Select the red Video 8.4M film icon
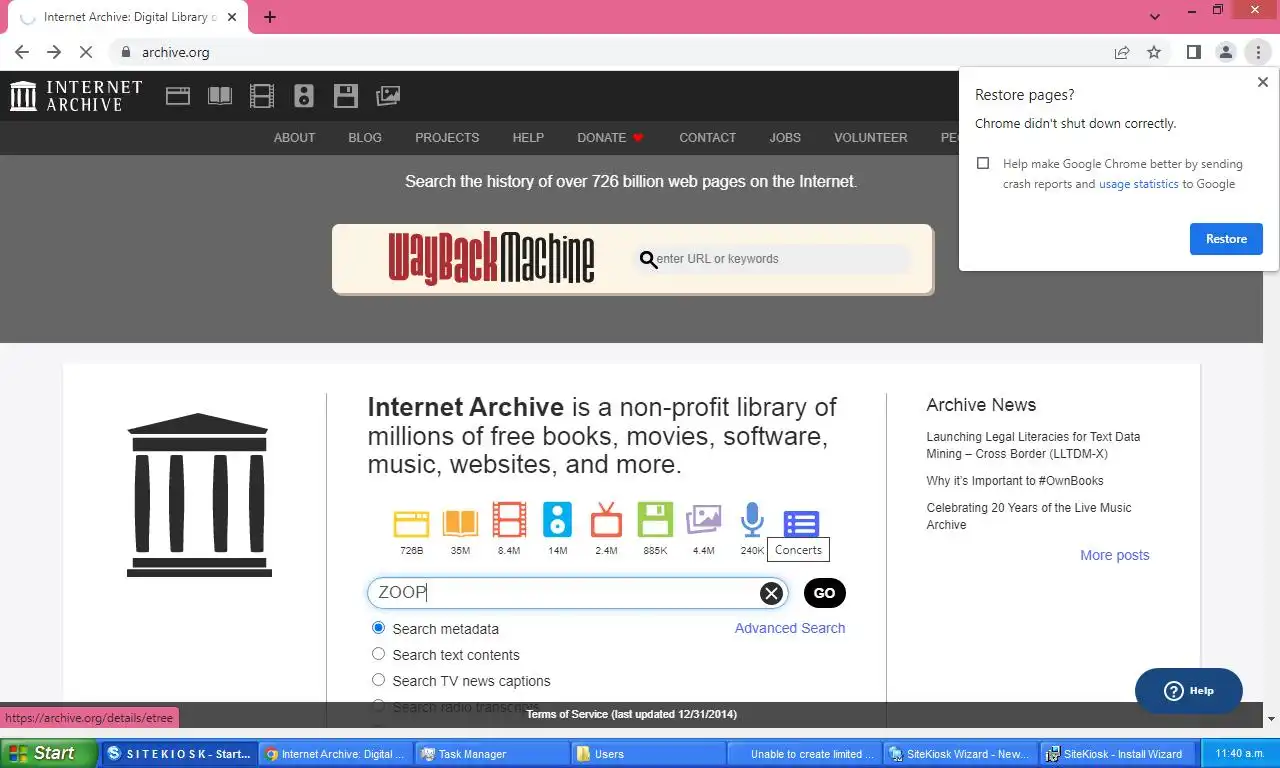The height and width of the screenshot is (768, 1280). 509,521
